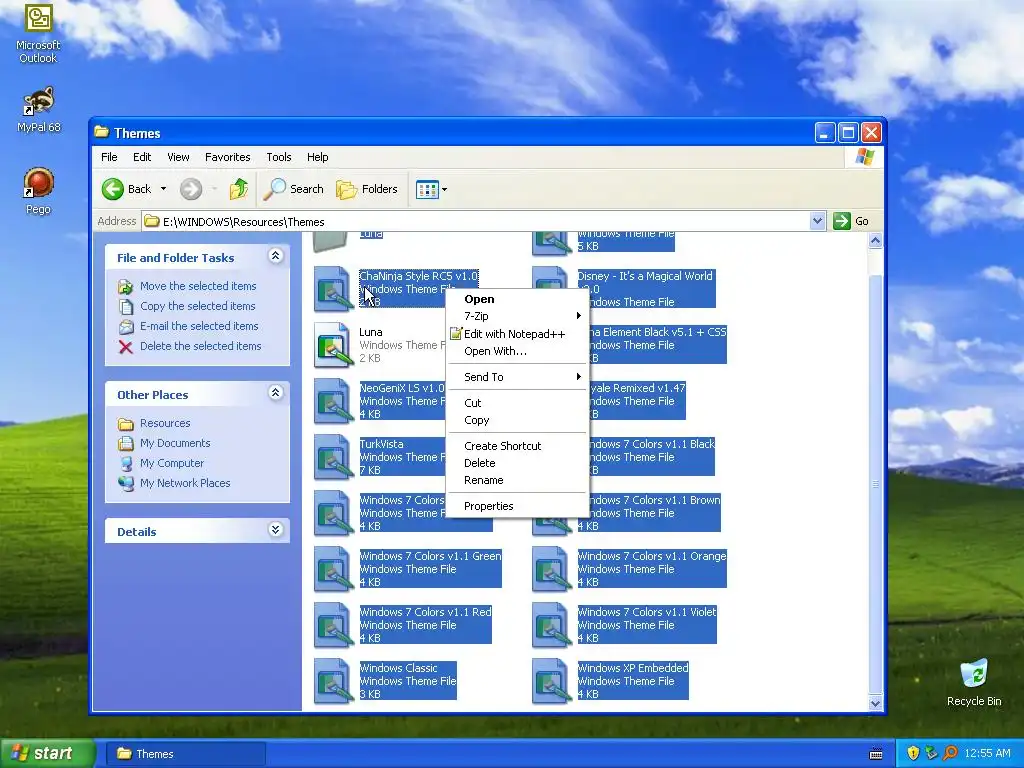Open the Edit menu
The width and height of the screenshot is (1024, 768).
(142, 157)
